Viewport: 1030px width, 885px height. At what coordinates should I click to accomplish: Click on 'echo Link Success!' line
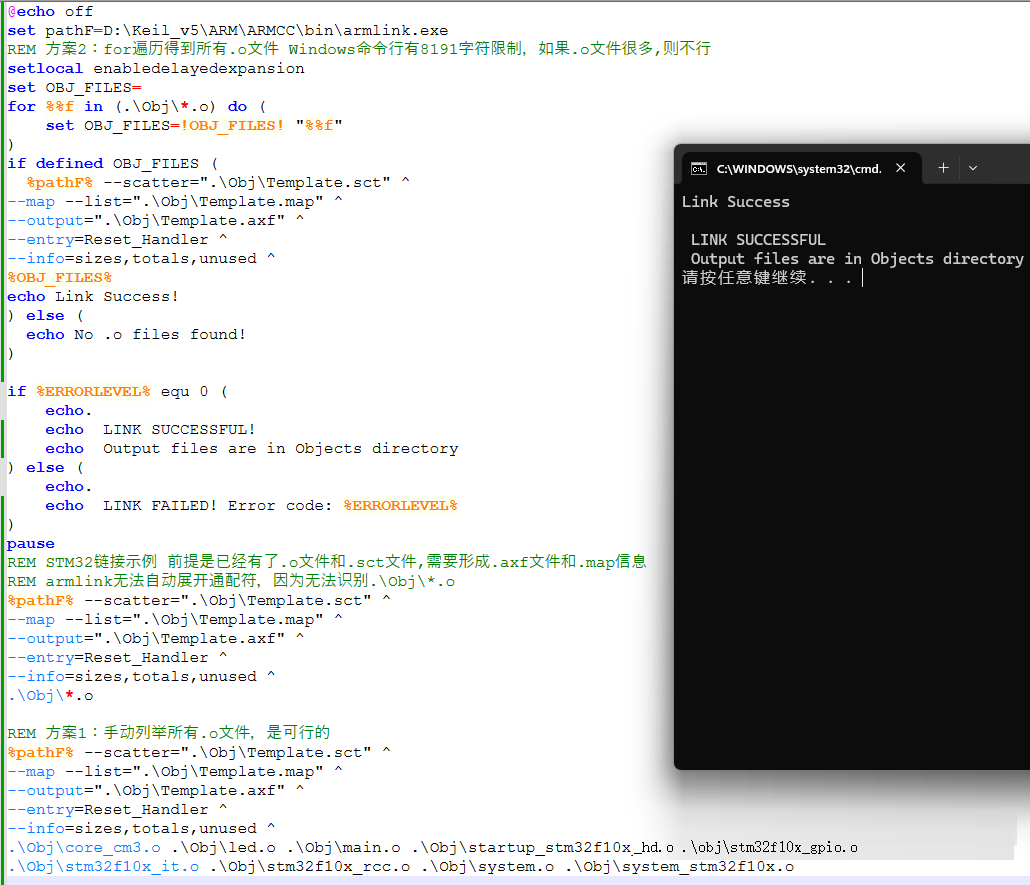[x=93, y=296]
